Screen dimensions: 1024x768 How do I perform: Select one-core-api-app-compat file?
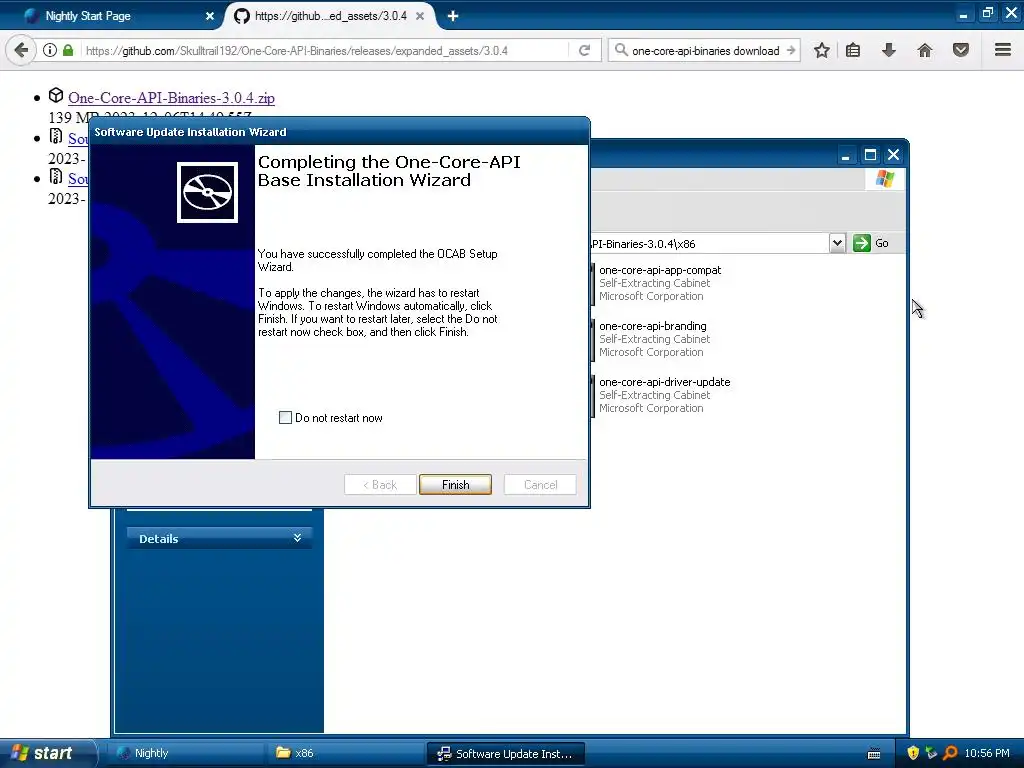tap(660, 283)
